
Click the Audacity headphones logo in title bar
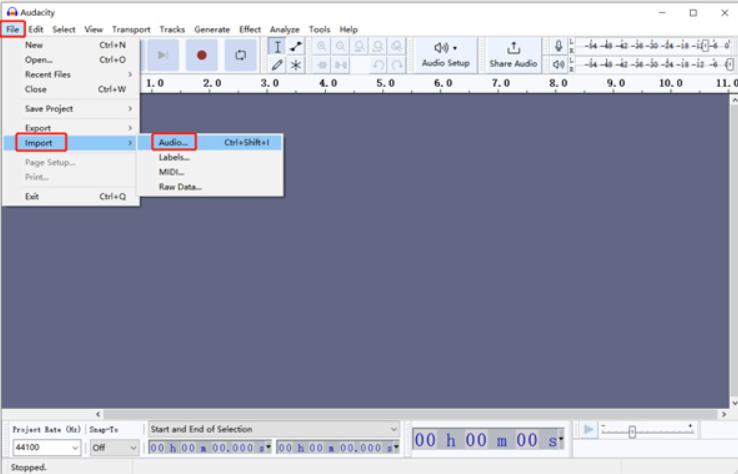point(12,12)
